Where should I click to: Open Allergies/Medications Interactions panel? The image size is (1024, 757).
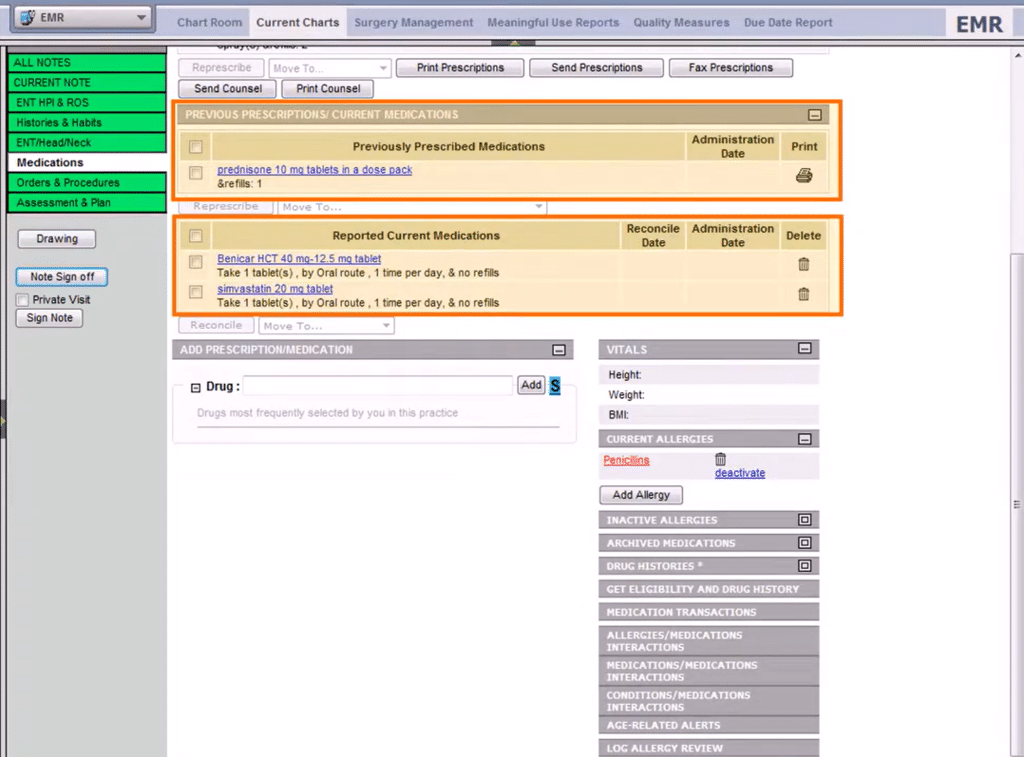[709, 641]
